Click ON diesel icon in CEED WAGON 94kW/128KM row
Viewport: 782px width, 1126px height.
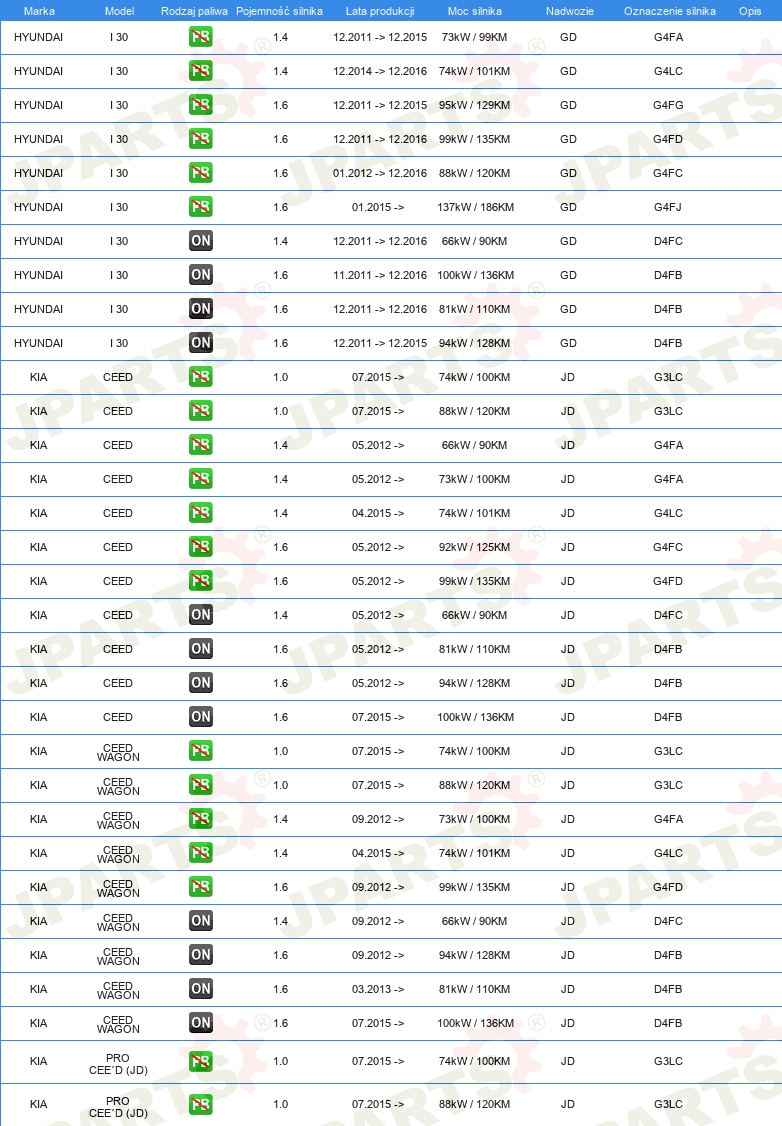(x=200, y=954)
